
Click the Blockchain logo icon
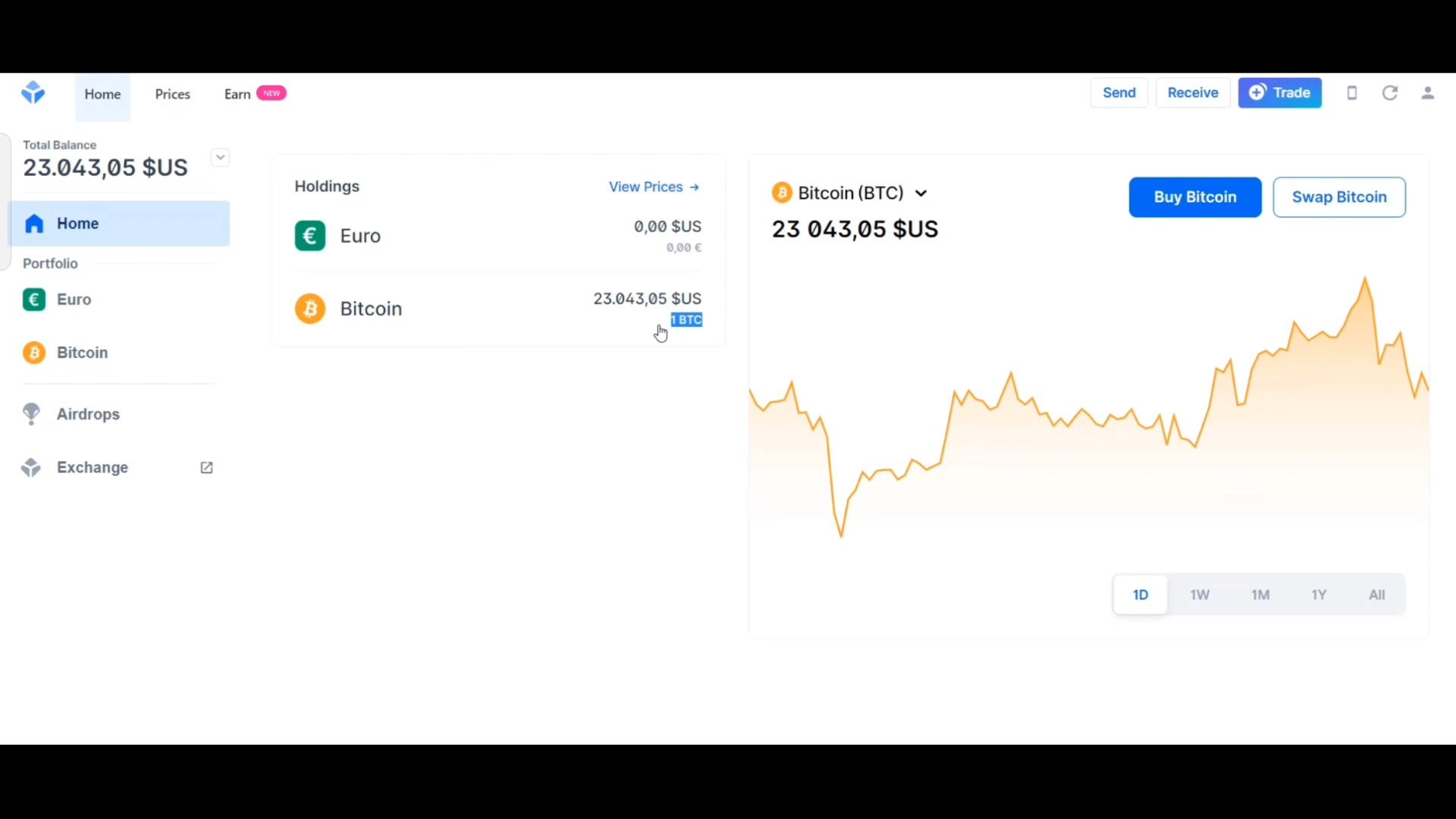click(x=33, y=93)
